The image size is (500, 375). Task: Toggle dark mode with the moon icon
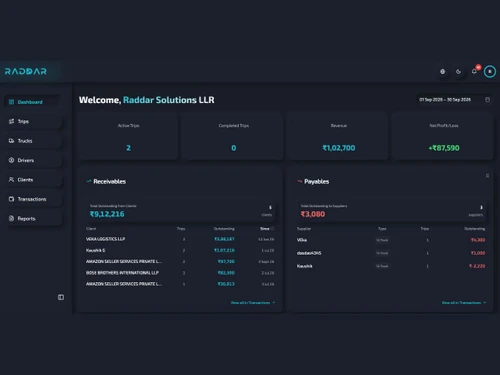(x=458, y=72)
